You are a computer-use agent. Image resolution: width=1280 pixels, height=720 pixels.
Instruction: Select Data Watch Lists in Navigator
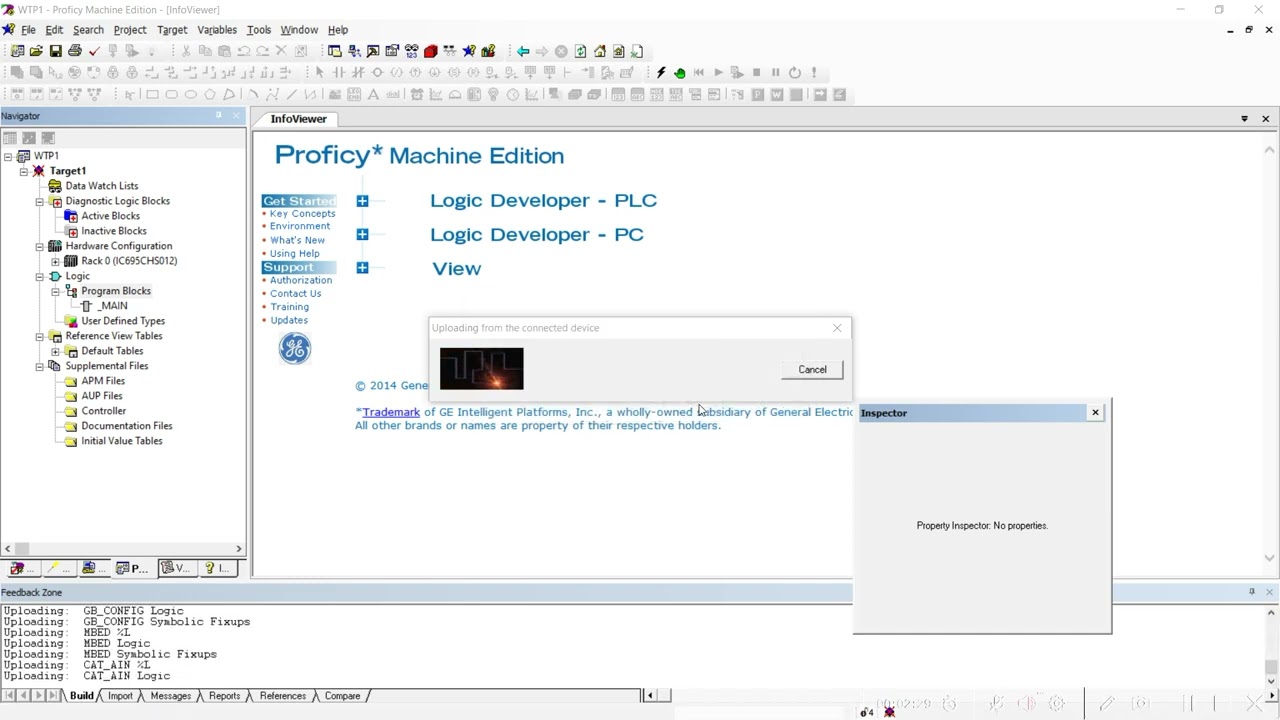tap(102, 186)
